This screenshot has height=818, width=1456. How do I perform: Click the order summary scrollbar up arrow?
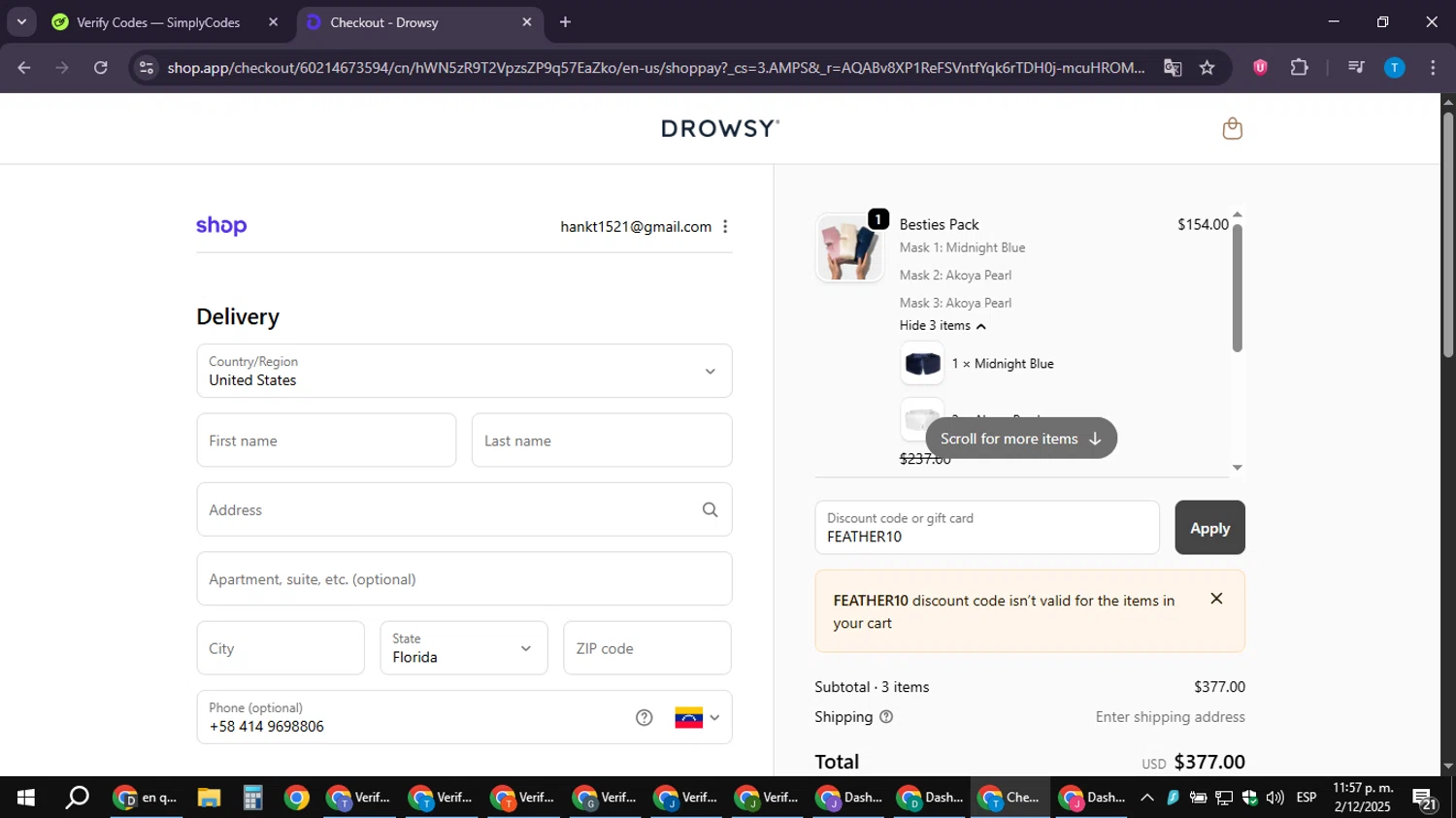coord(1237,214)
